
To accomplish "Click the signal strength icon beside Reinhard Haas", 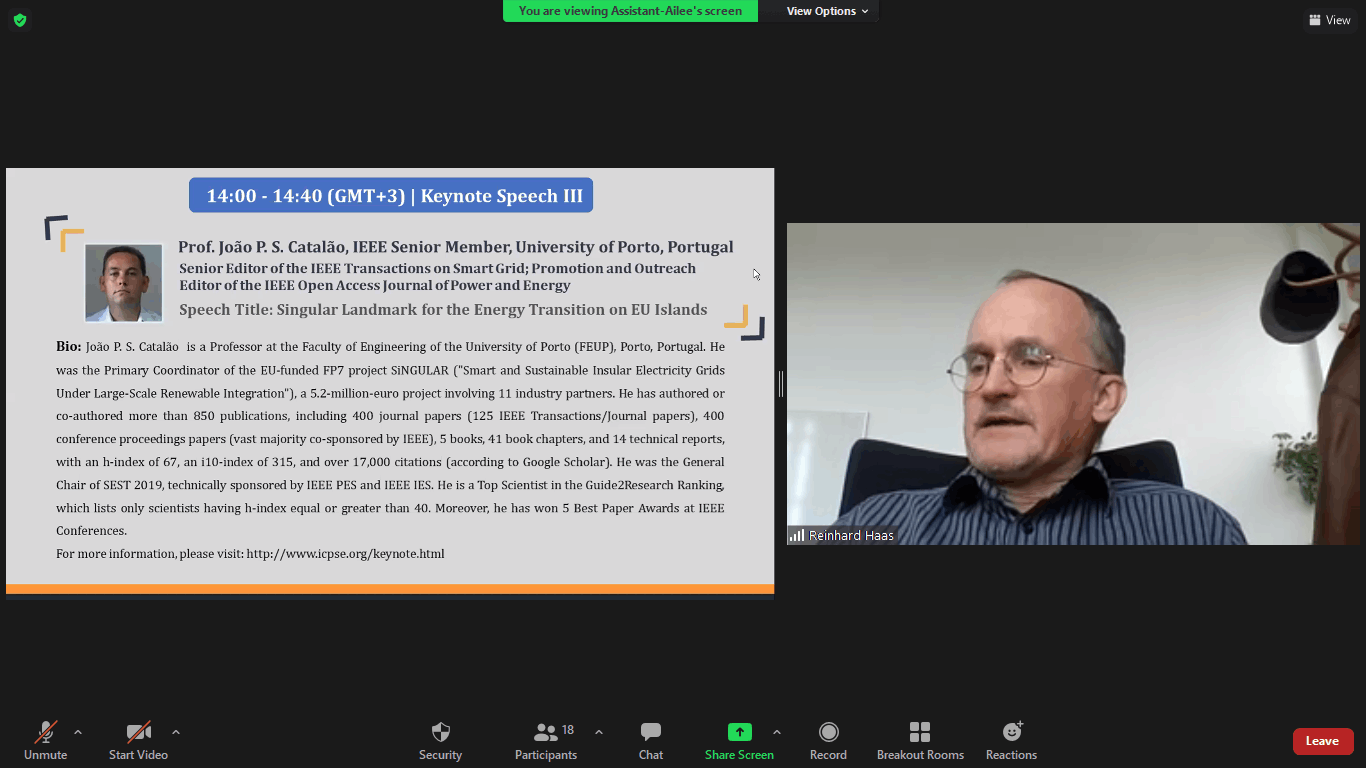I will pyautogui.click(x=797, y=536).
